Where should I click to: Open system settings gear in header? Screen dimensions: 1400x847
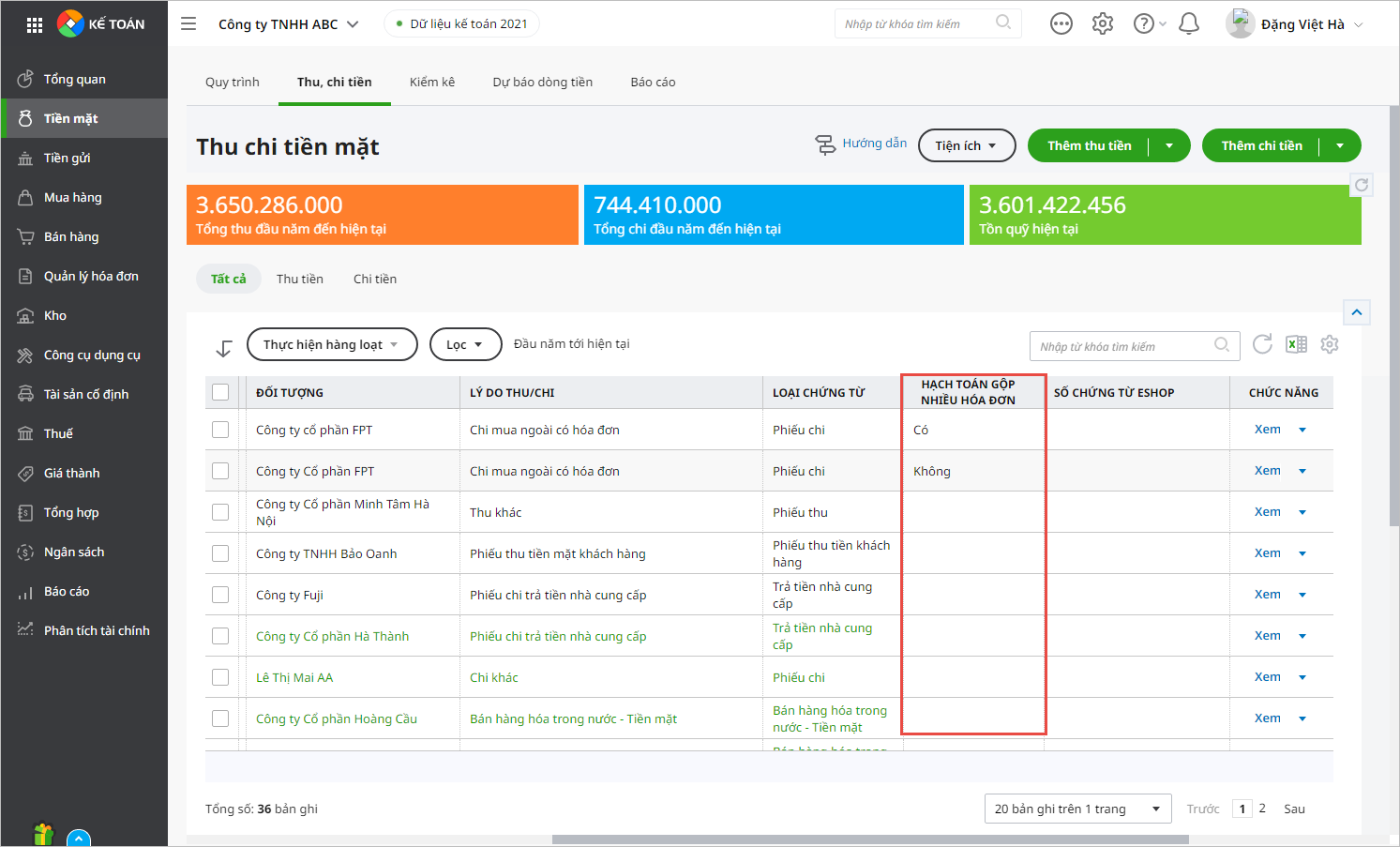point(1102,24)
